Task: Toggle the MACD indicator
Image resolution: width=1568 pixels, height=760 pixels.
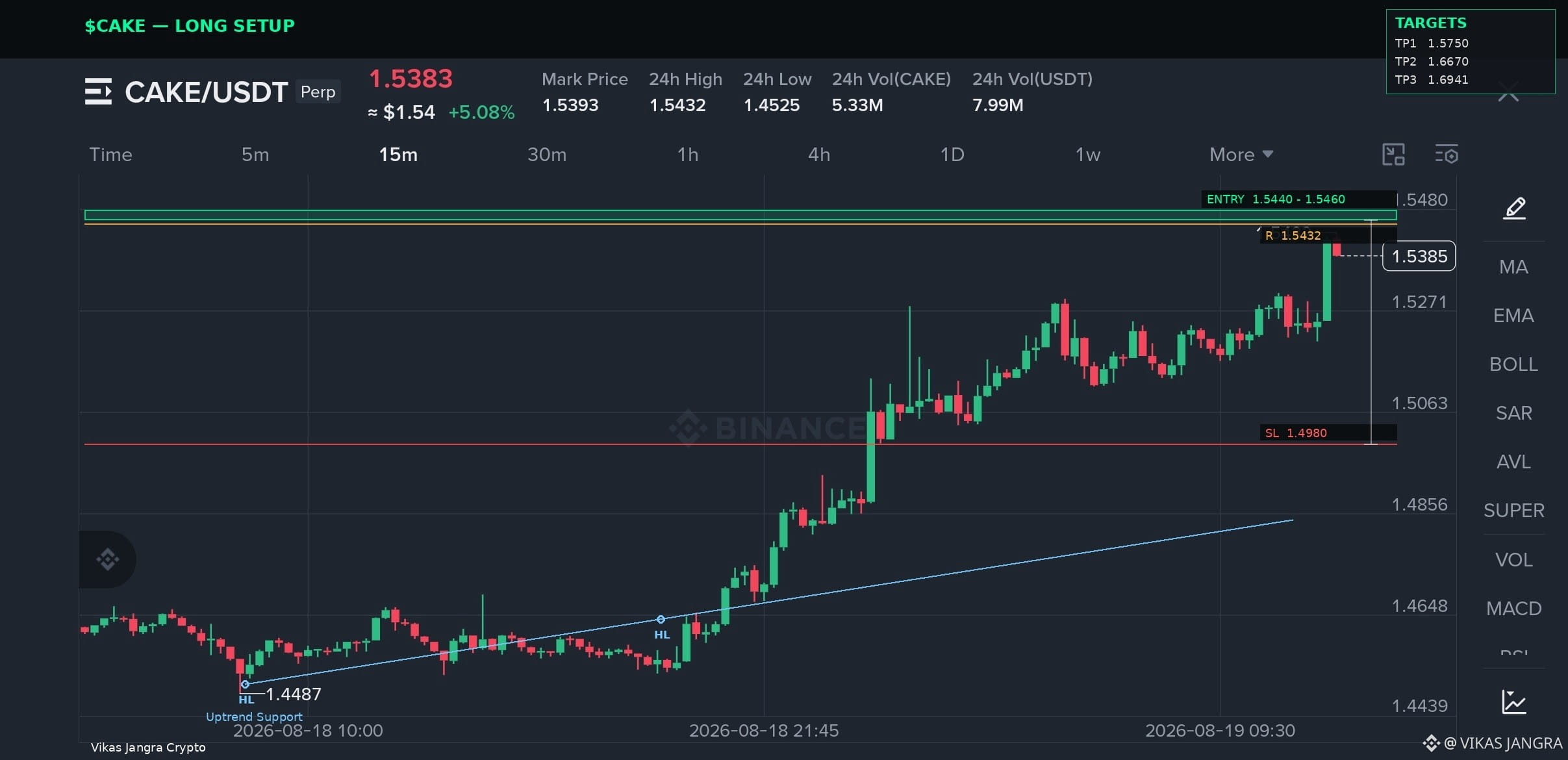Action: (1513, 609)
